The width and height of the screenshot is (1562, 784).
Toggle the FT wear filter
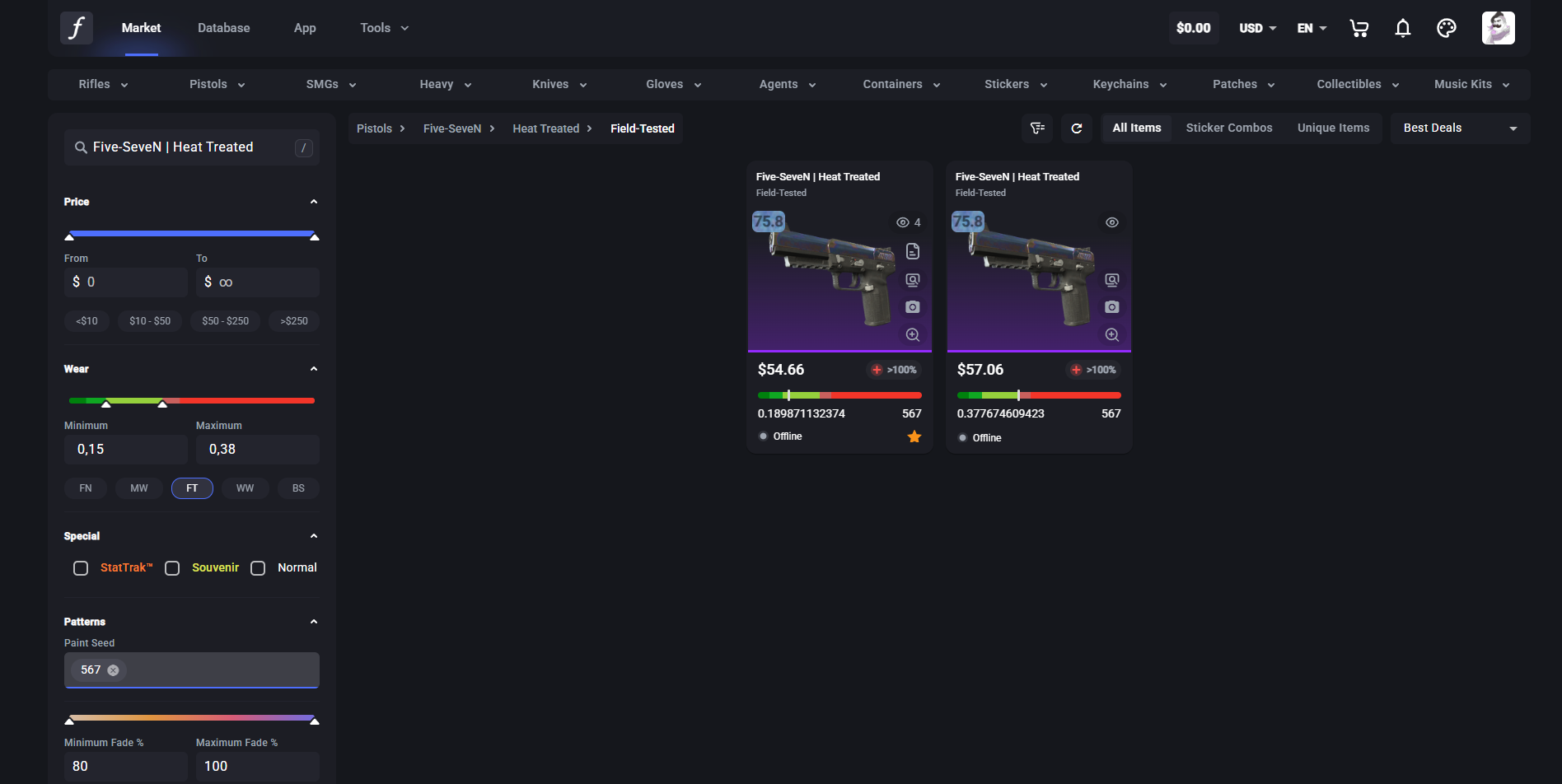192,488
